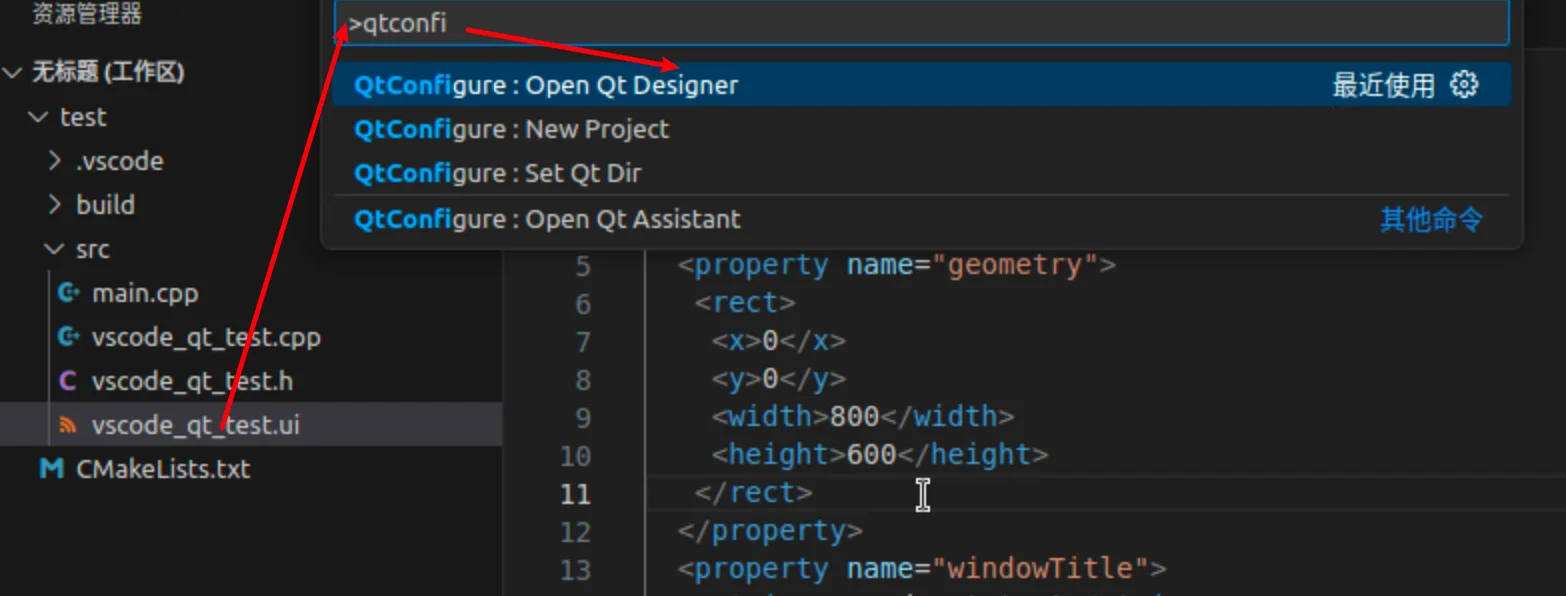This screenshot has height=596, width=1566.
Task: Open main.cpp in the explorer
Action: pos(145,293)
